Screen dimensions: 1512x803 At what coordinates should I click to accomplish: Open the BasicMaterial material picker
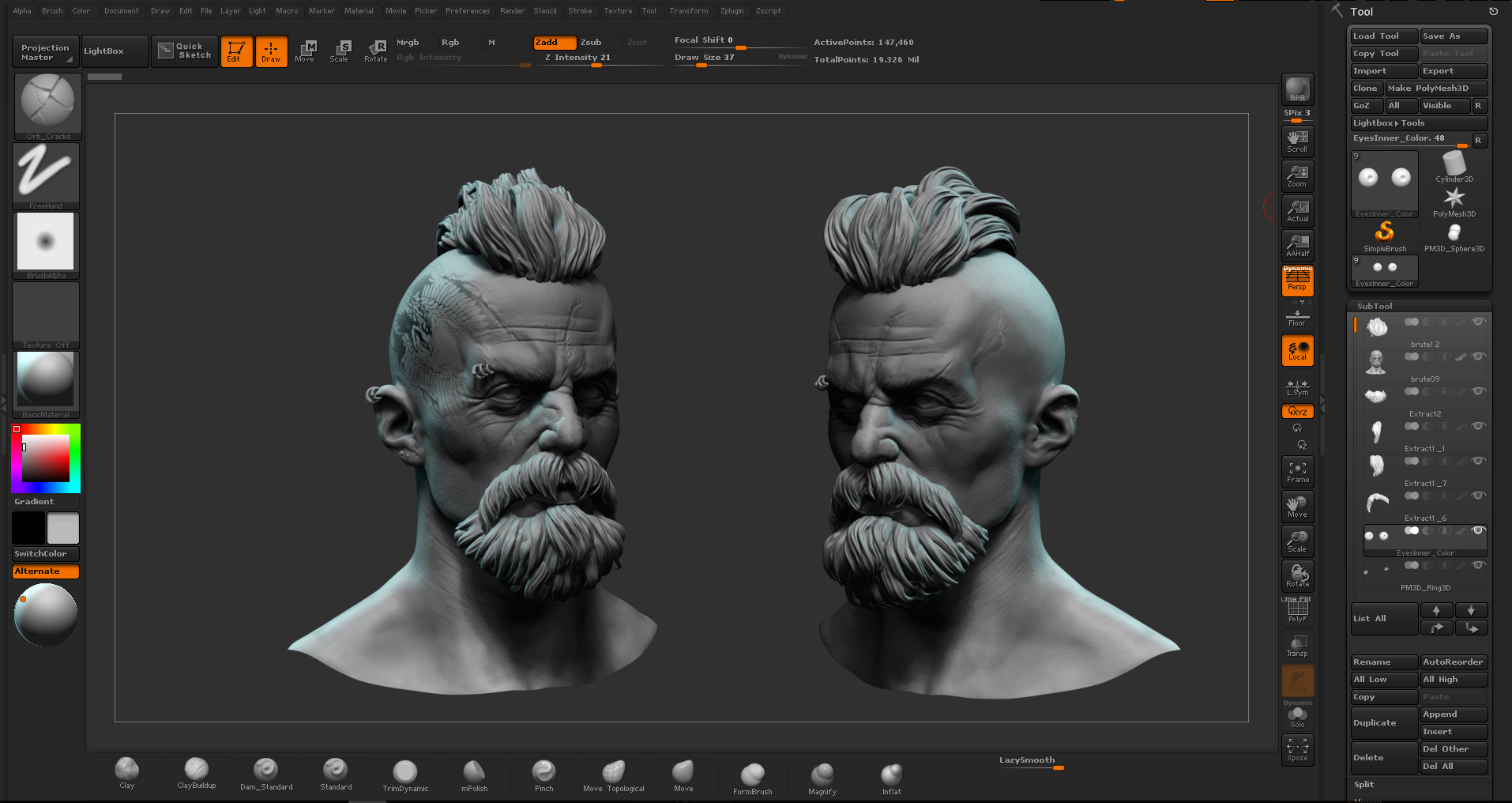pyautogui.click(x=46, y=385)
